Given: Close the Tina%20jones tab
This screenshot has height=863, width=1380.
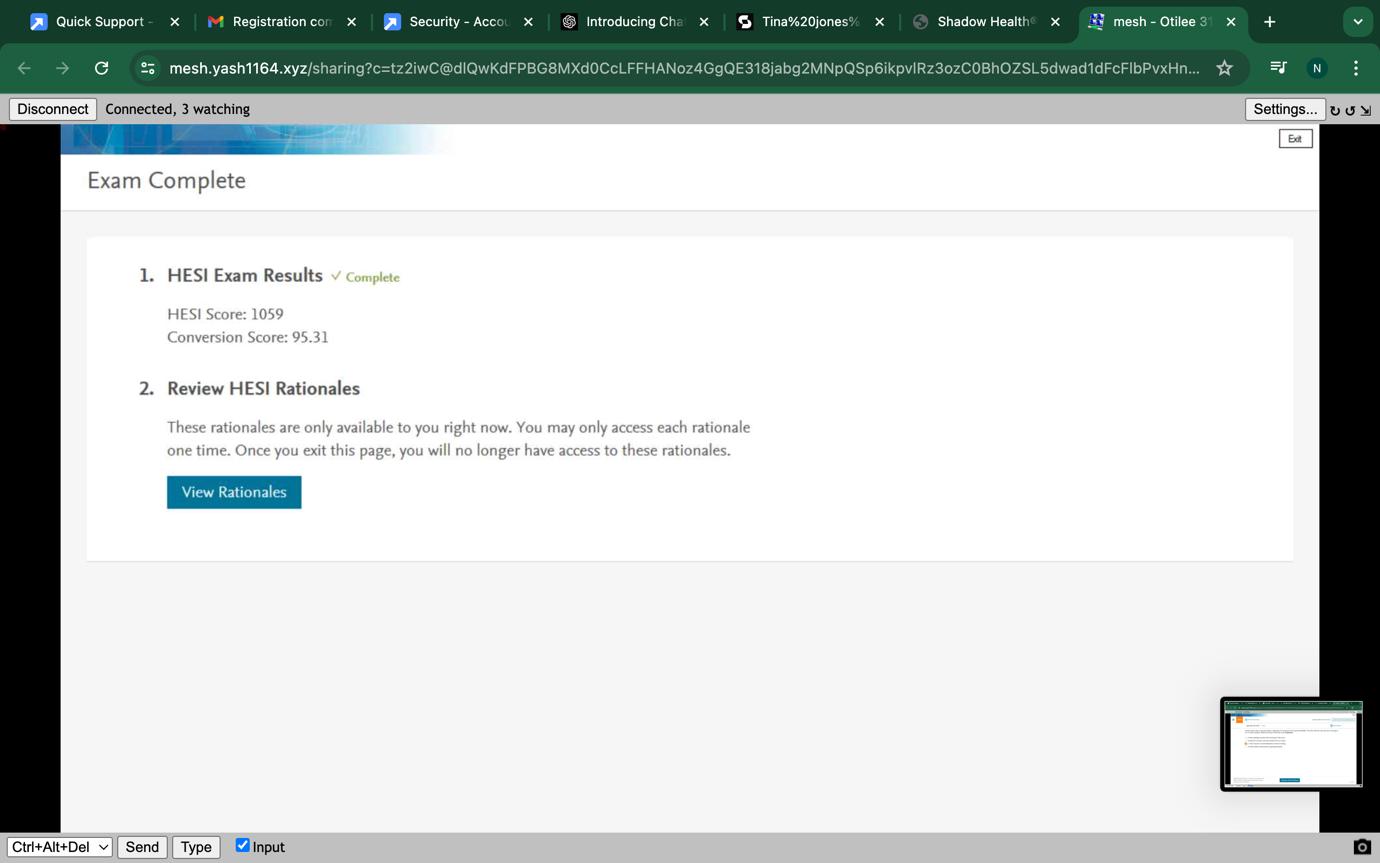Looking at the screenshot, I should click(x=880, y=21).
